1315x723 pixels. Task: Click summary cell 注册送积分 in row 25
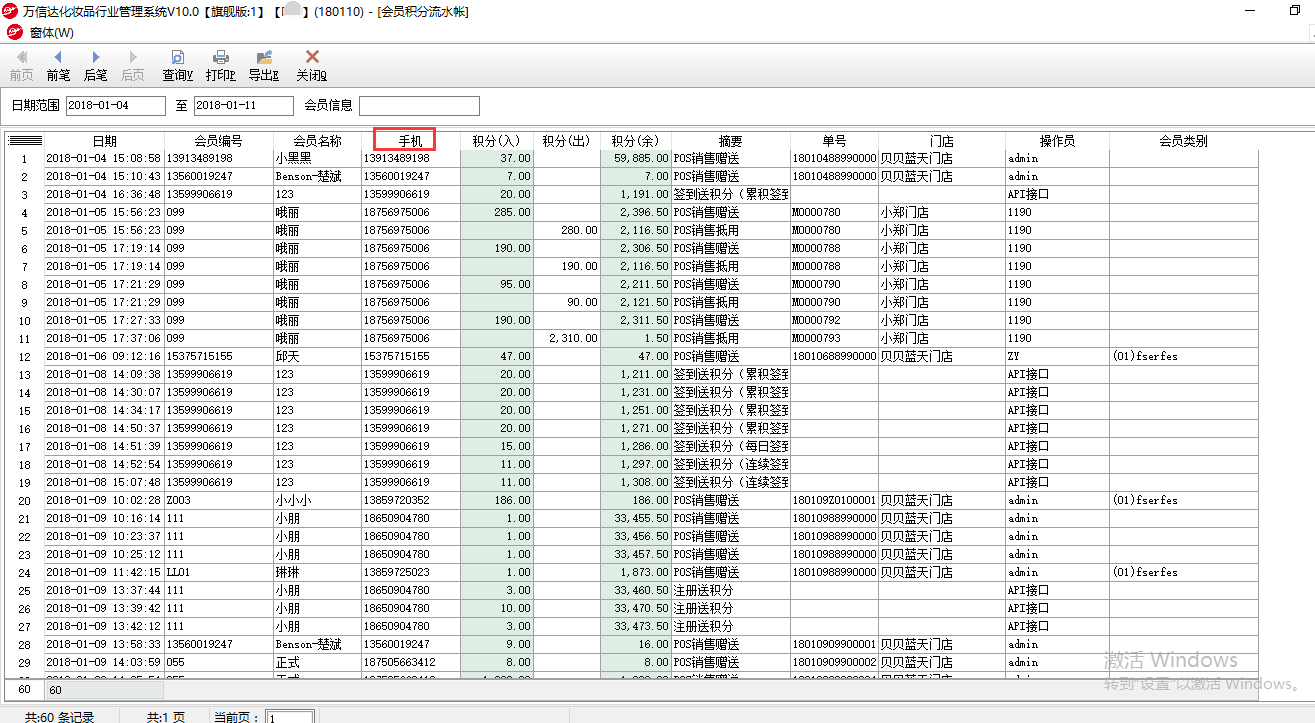pyautogui.click(x=731, y=590)
